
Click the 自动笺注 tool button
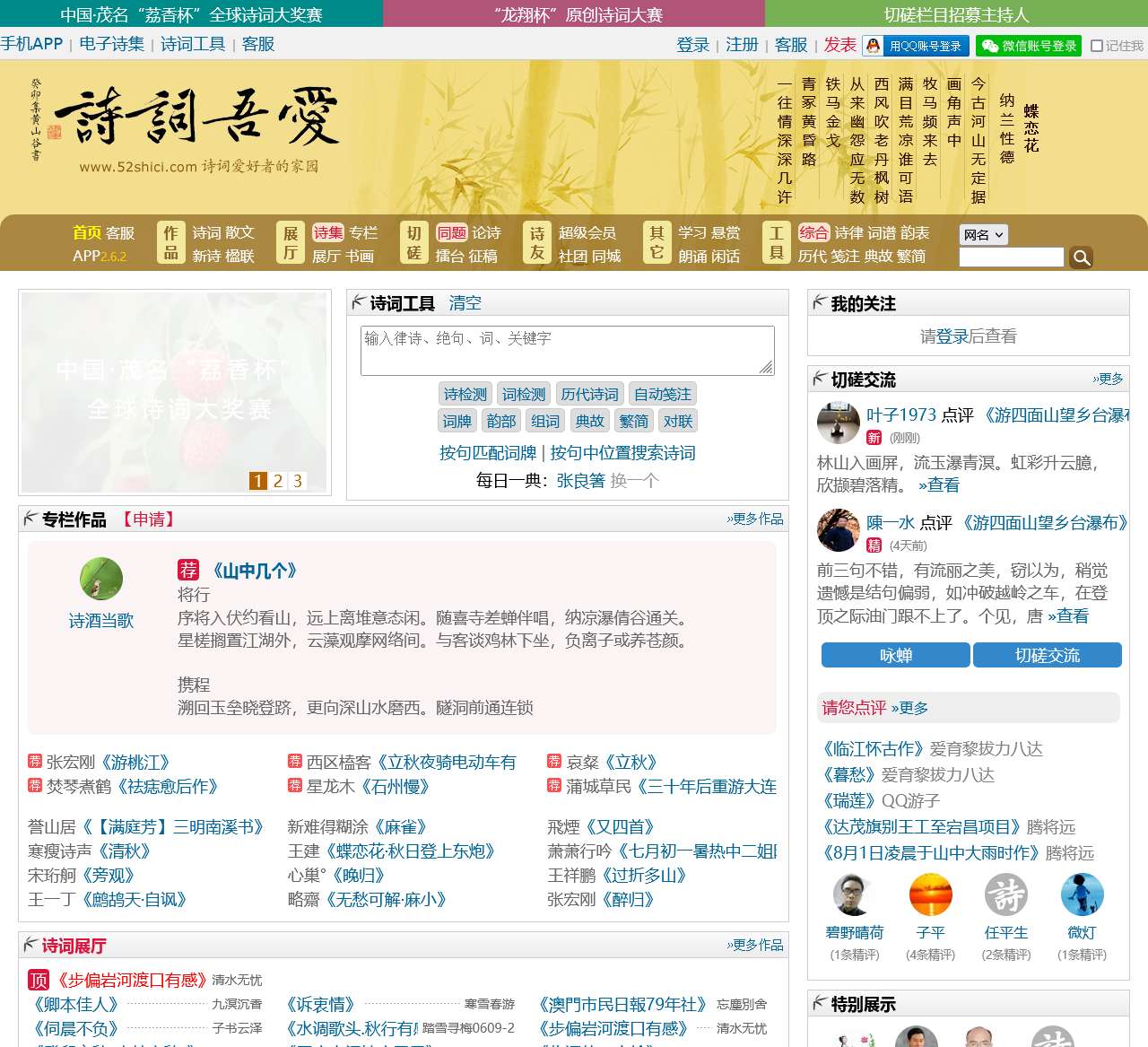coord(662,394)
